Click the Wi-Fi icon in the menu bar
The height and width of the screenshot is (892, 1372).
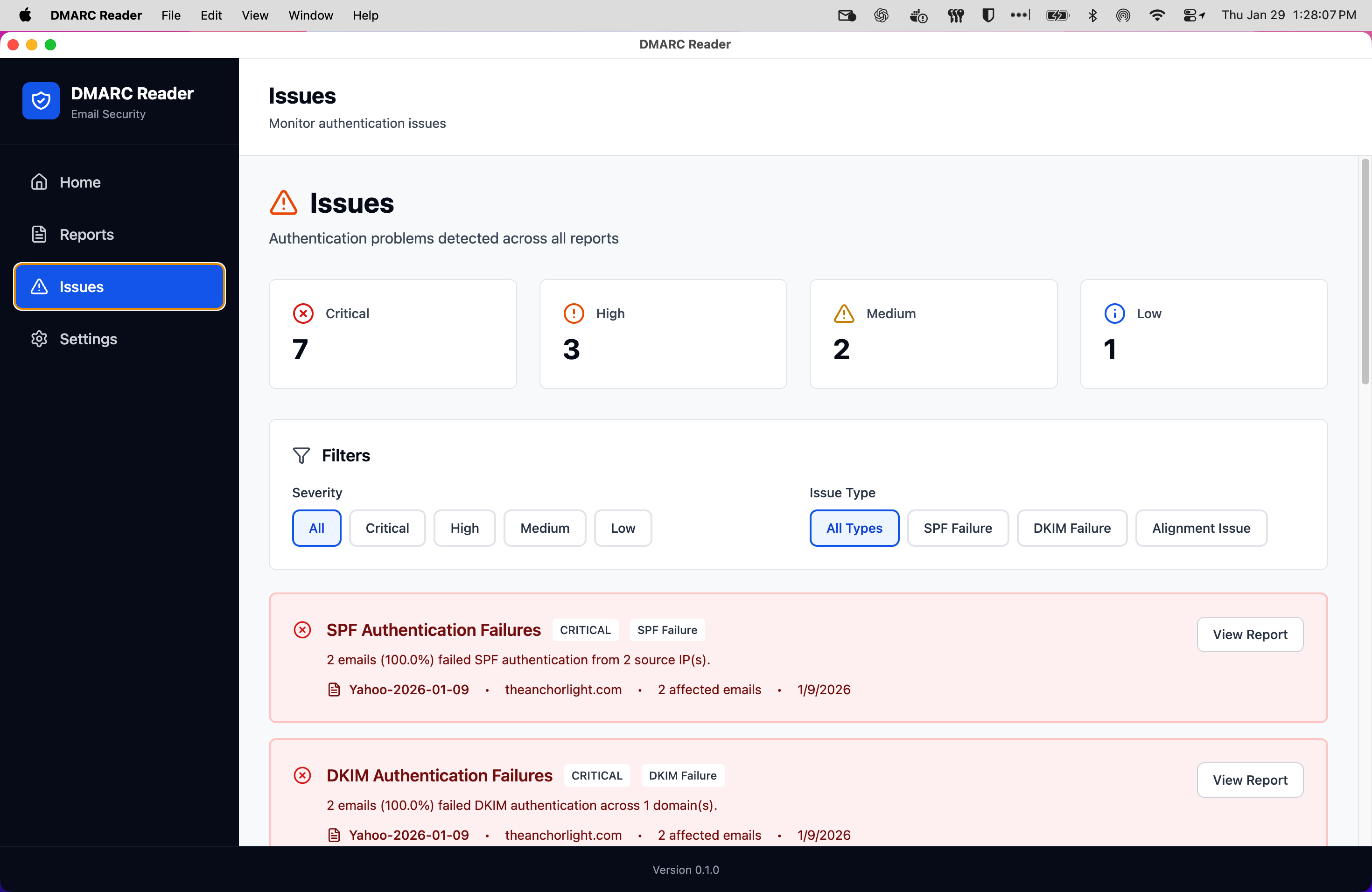(1157, 15)
